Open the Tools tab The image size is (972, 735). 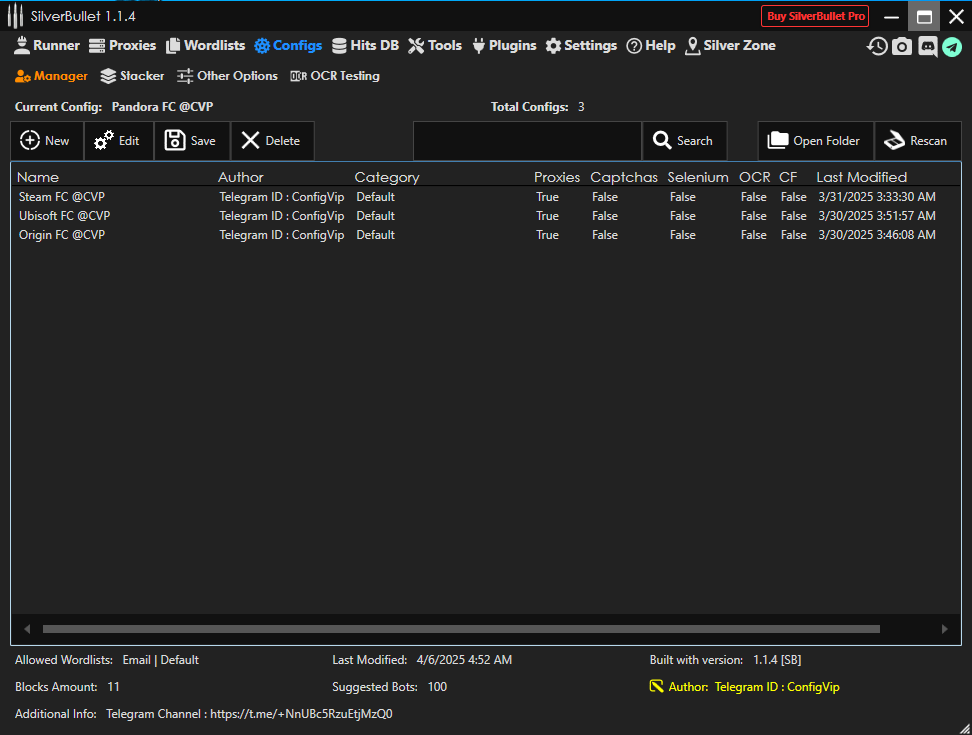[x=435, y=46]
